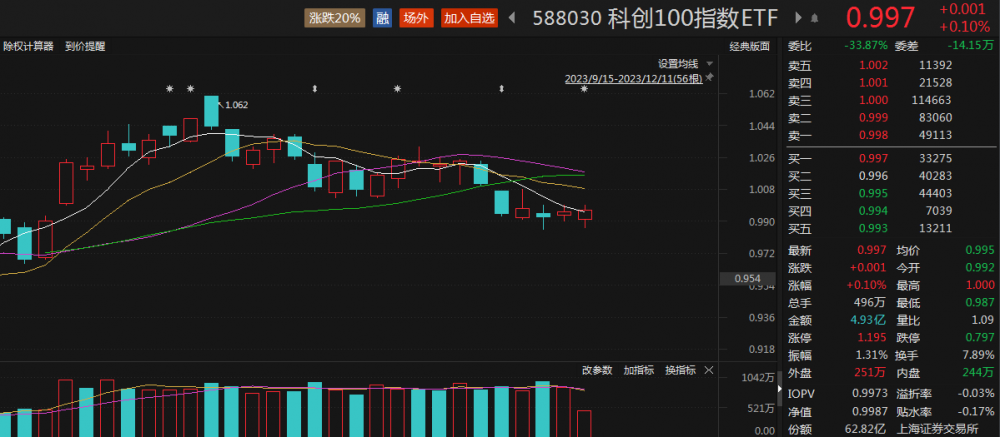Image resolution: width=1000 pixels, height=437 pixels.
Task: Click the star event marker above latest candlestick
Action: click(584, 89)
